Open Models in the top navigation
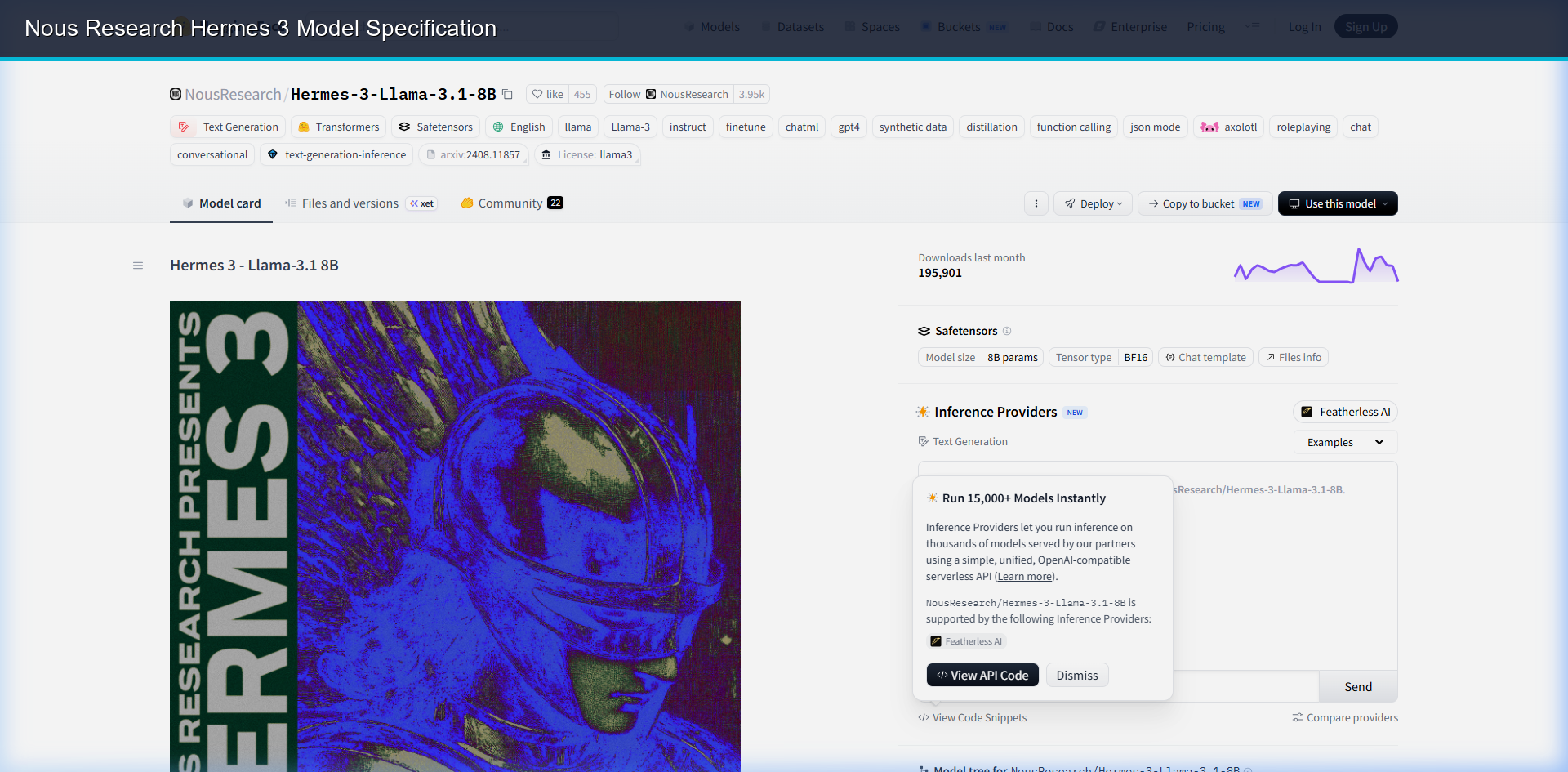This screenshot has height=772, width=1568. pos(711,27)
